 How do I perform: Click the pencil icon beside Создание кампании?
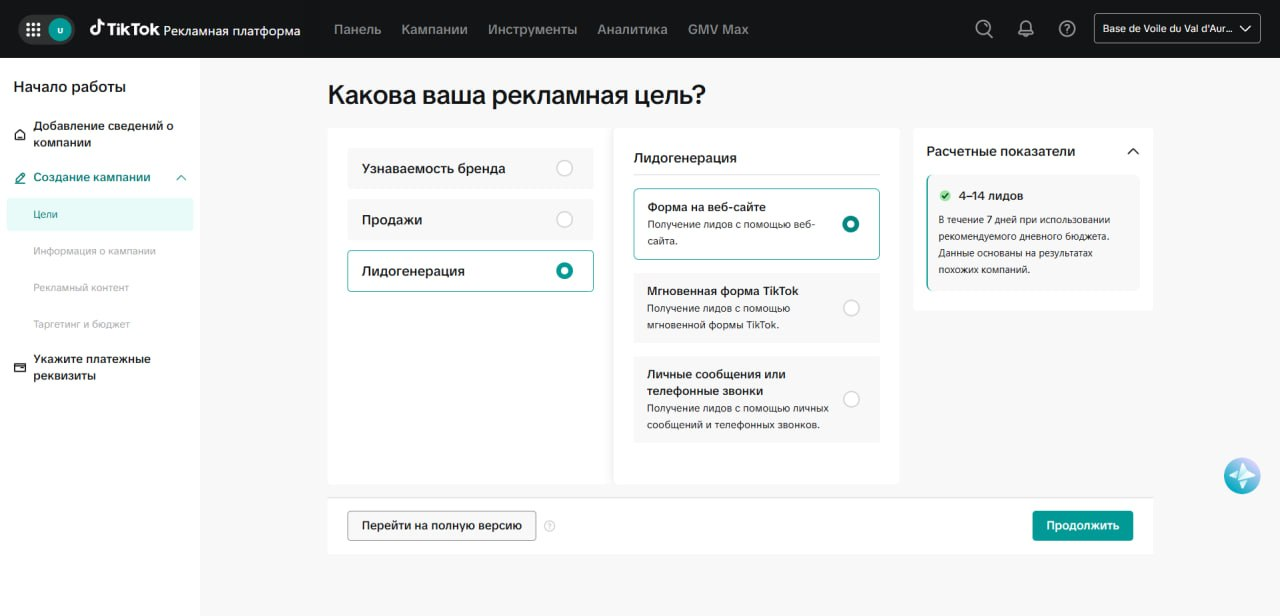(20, 178)
